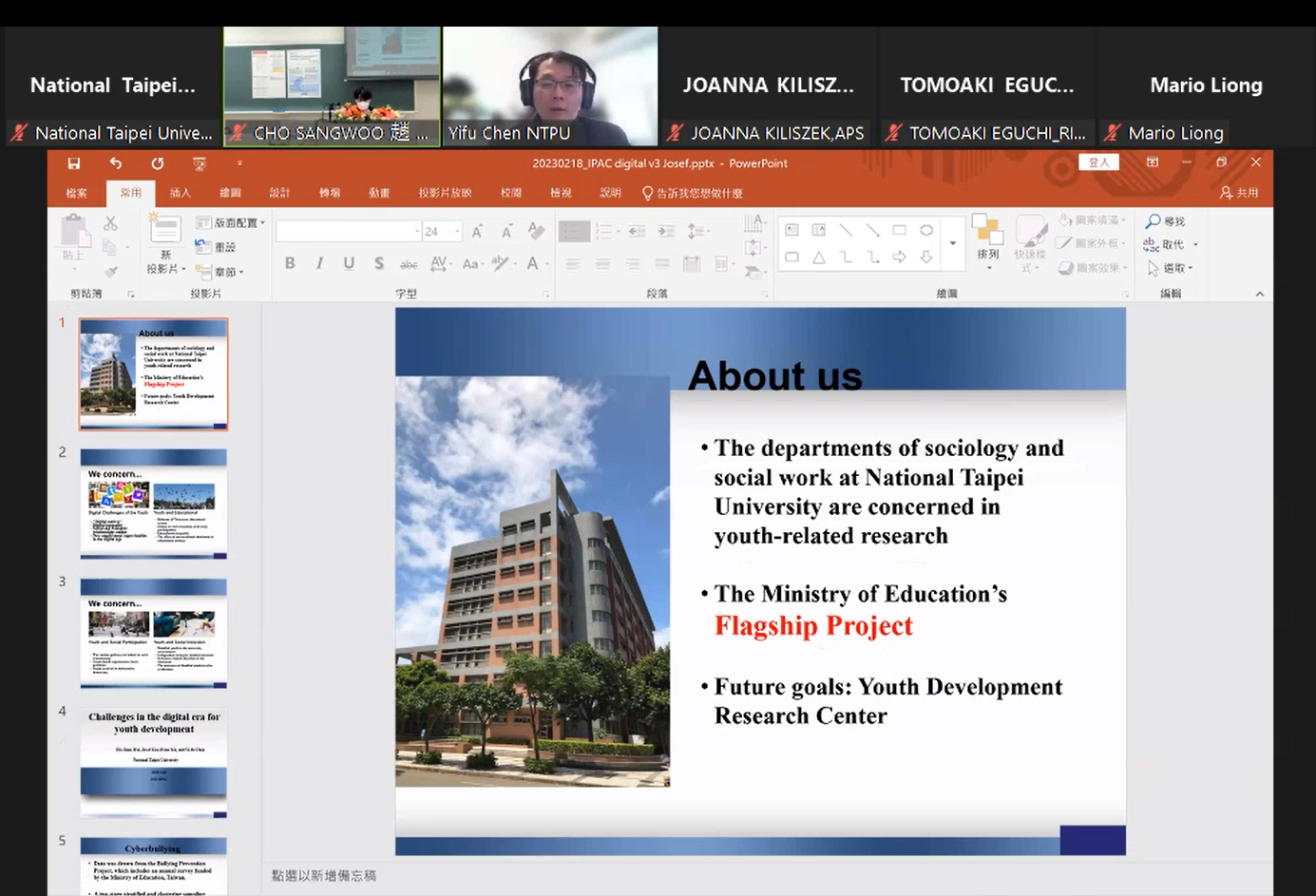Viewport: 1316px width, 896px height.
Task: Switch to the 投影片放映 Slide Show tab
Action: 445,193
